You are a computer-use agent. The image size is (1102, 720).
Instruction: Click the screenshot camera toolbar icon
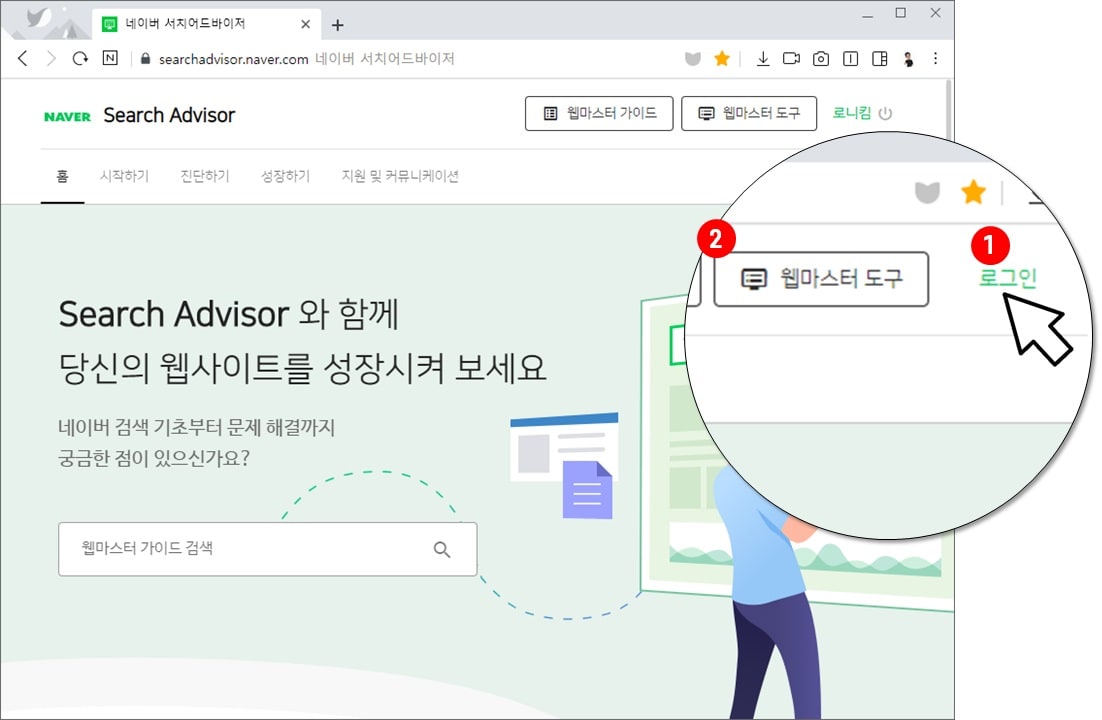[821, 59]
